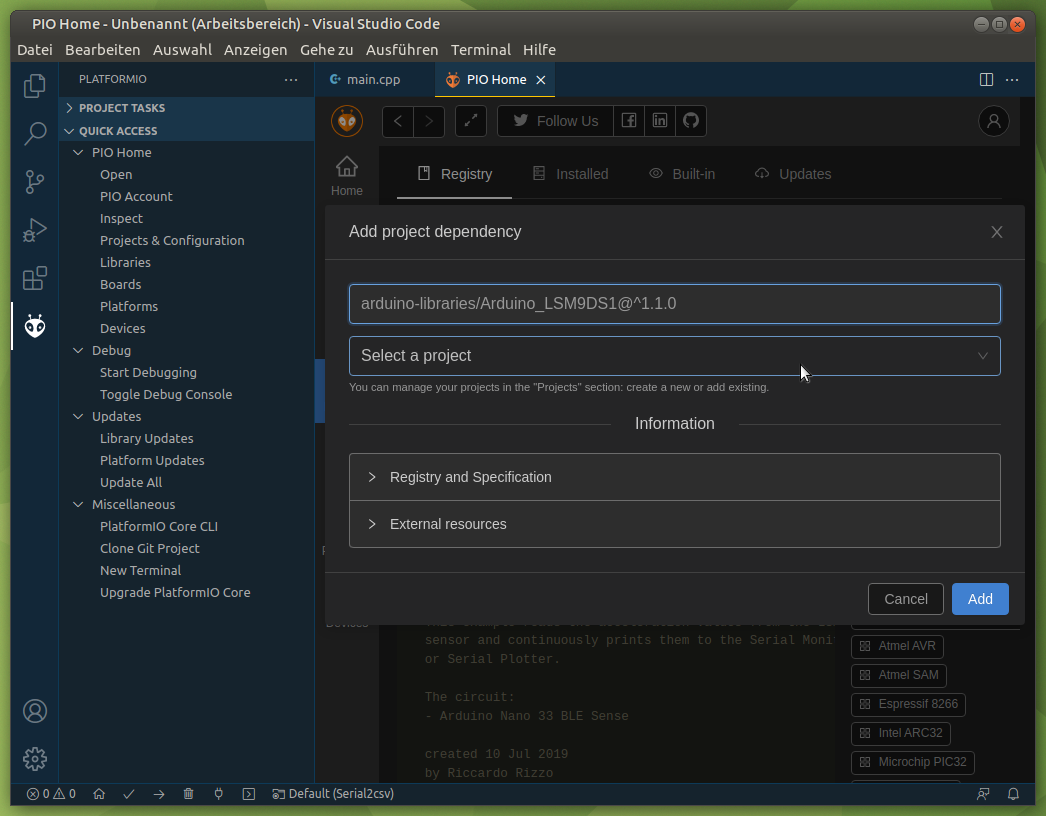
Task: Click the expand fullscreen icon in PIO Home
Action: (x=471, y=121)
